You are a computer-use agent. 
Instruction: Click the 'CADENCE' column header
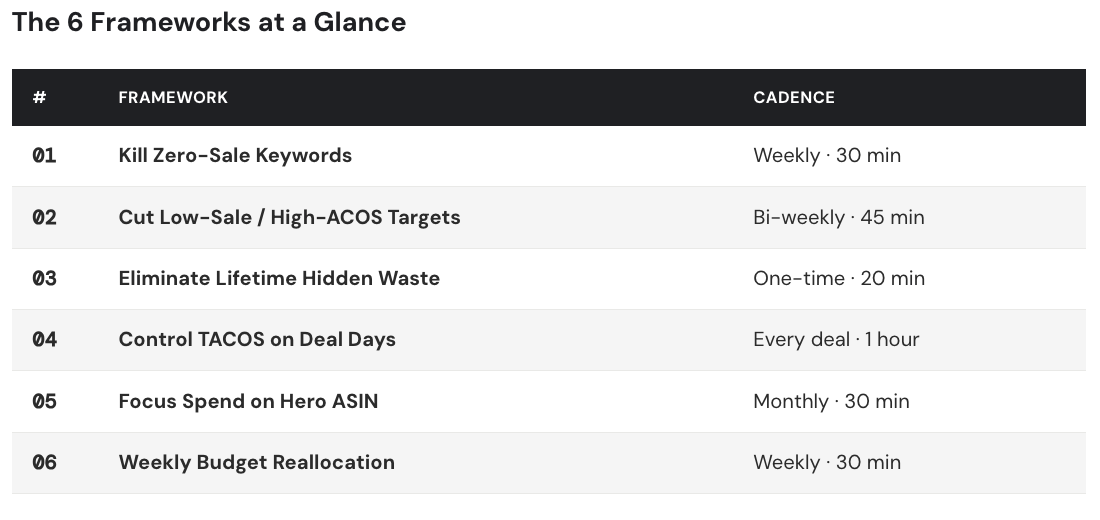(x=794, y=98)
